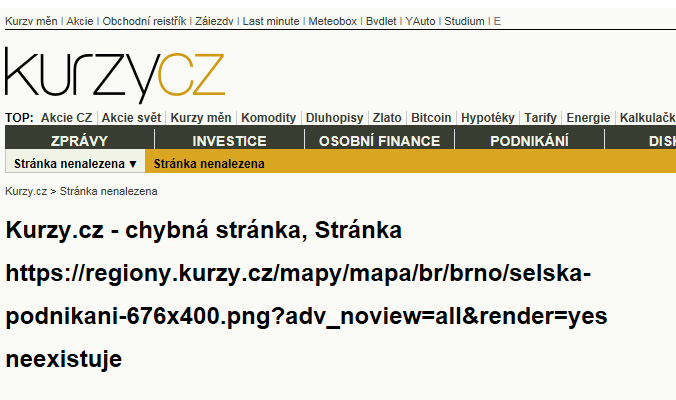The image size is (676, 400).
Task: Select the INVESTICE main menu tab
Action: 229,141
